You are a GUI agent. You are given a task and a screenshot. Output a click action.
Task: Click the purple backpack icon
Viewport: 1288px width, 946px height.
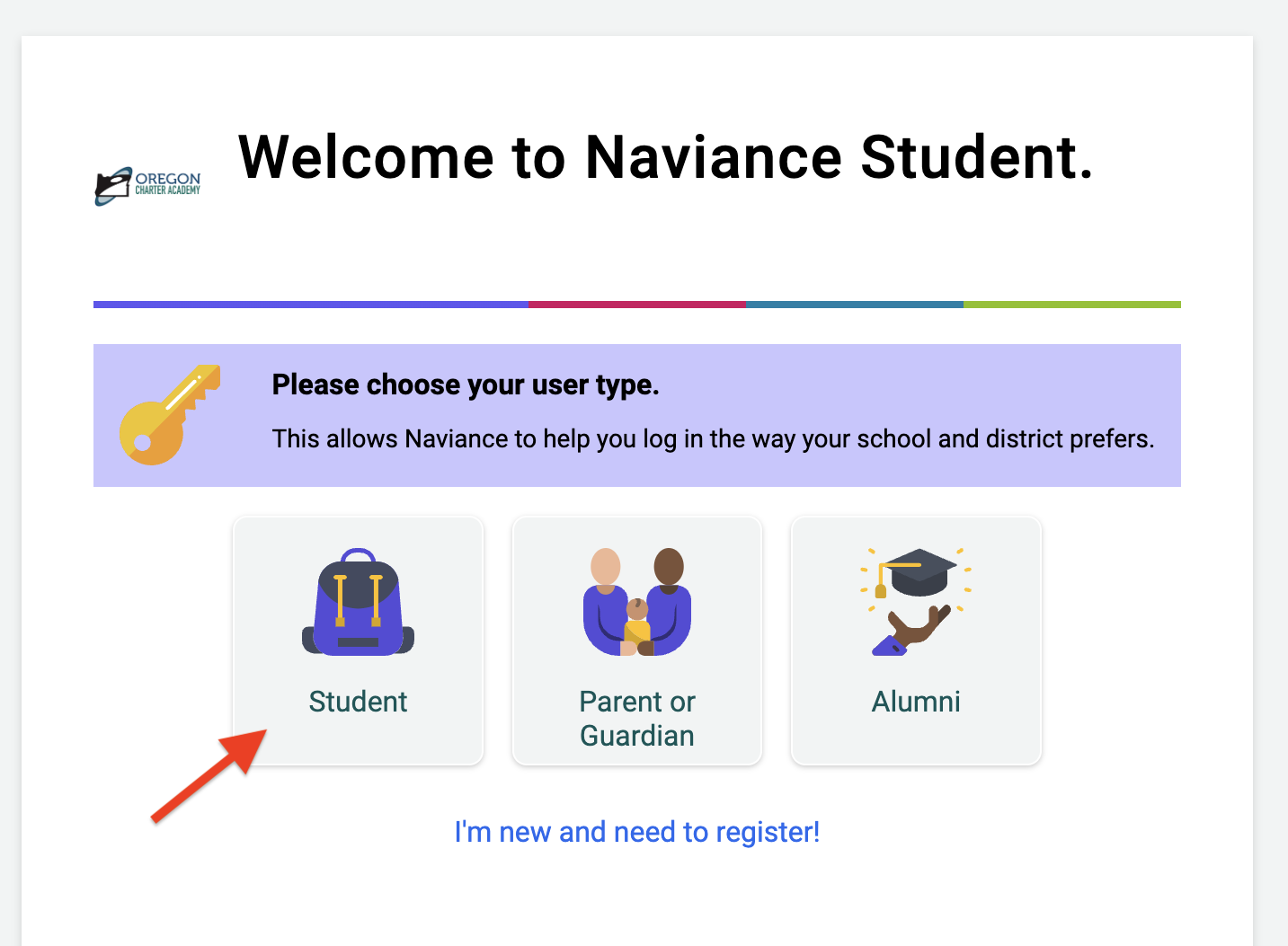click(358, 601)
